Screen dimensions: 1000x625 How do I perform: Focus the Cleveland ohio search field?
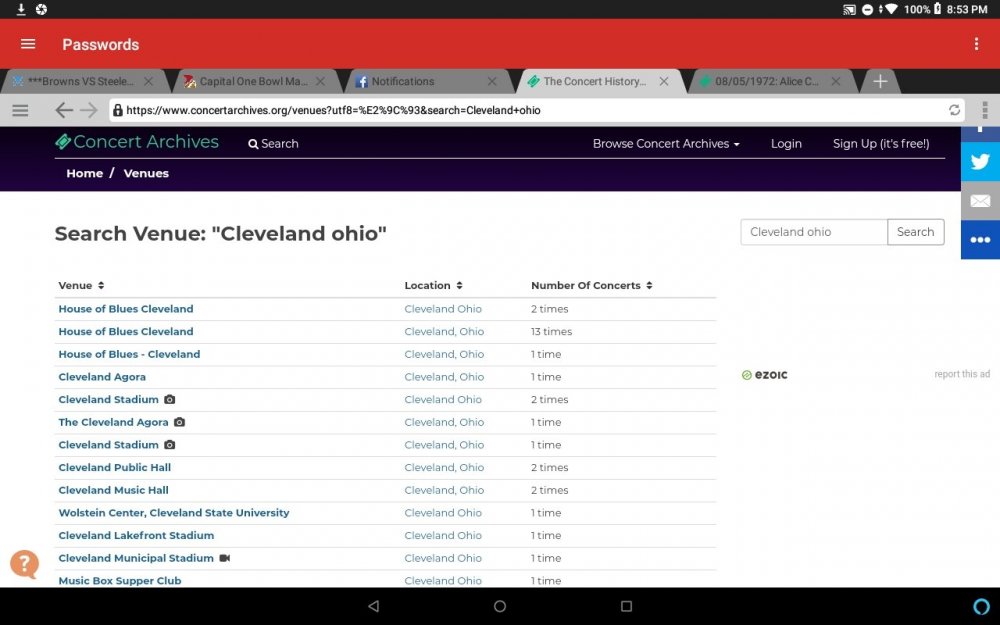click(814, 232)
